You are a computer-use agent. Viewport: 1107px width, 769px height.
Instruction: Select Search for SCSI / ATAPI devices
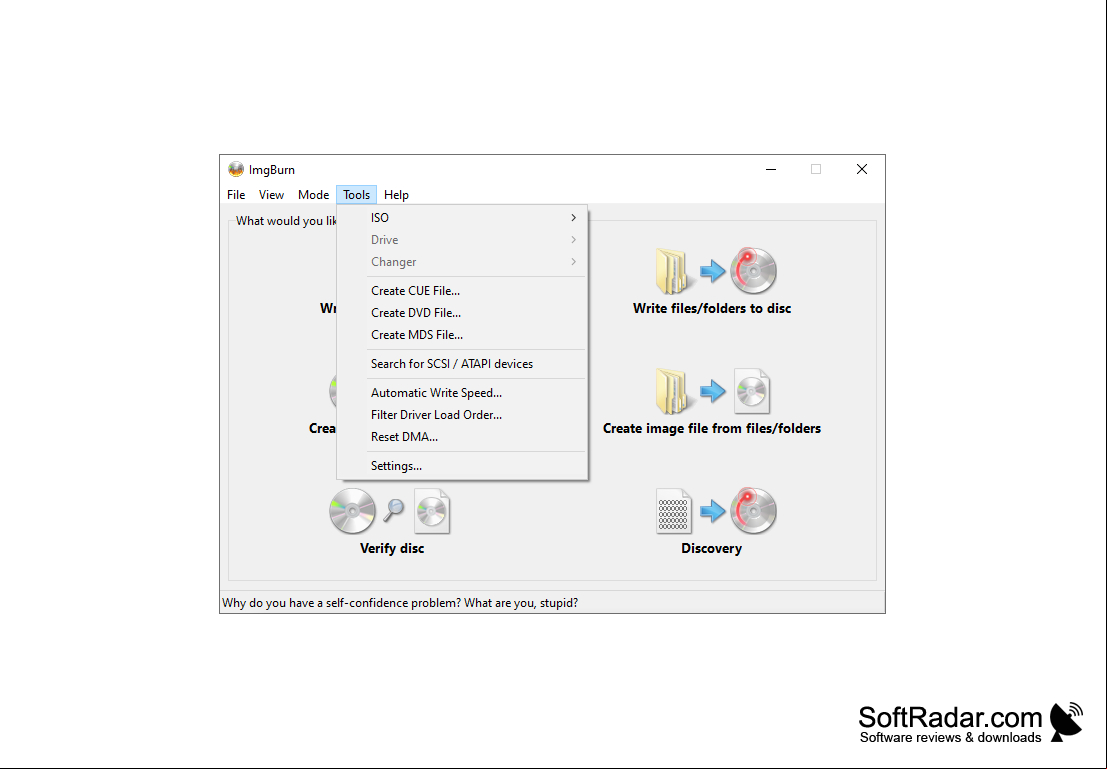(462, 364)
